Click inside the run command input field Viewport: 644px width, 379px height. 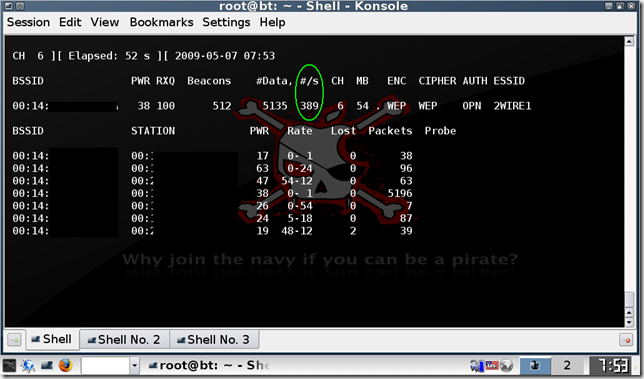point(106,365)
